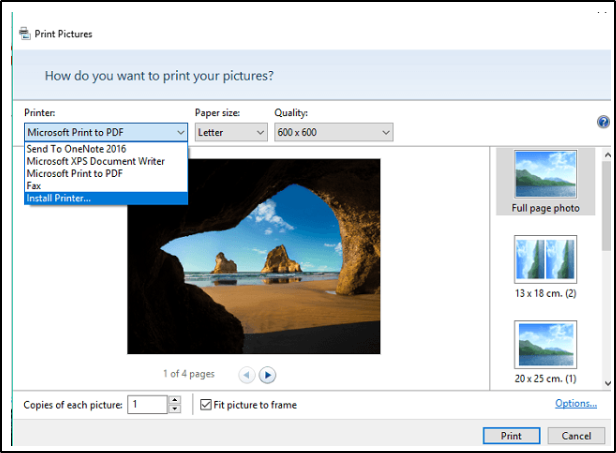616x453 pixels.
Task: Select the Full page photo layout
Action: point(545,182)
